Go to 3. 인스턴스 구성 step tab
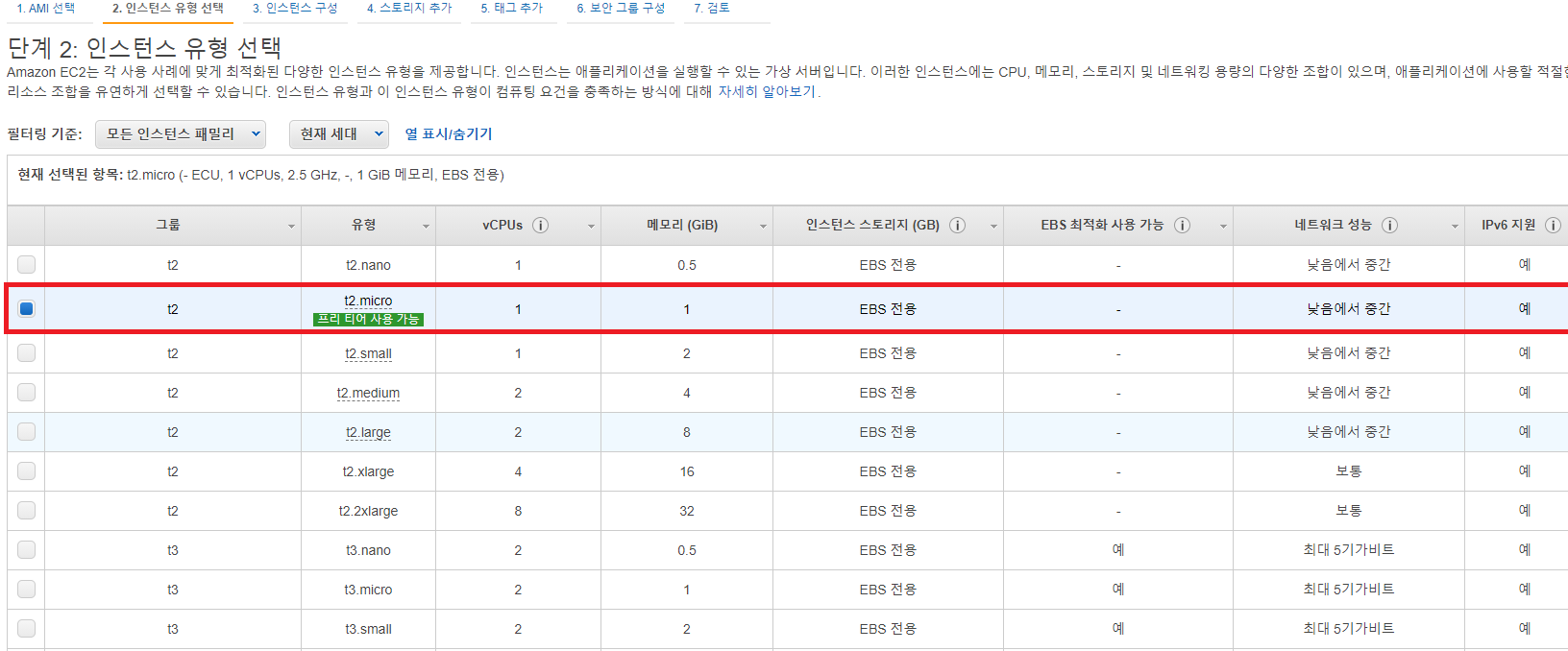The width and height of the screenshot is (1568, 651). tap(295, 9)
